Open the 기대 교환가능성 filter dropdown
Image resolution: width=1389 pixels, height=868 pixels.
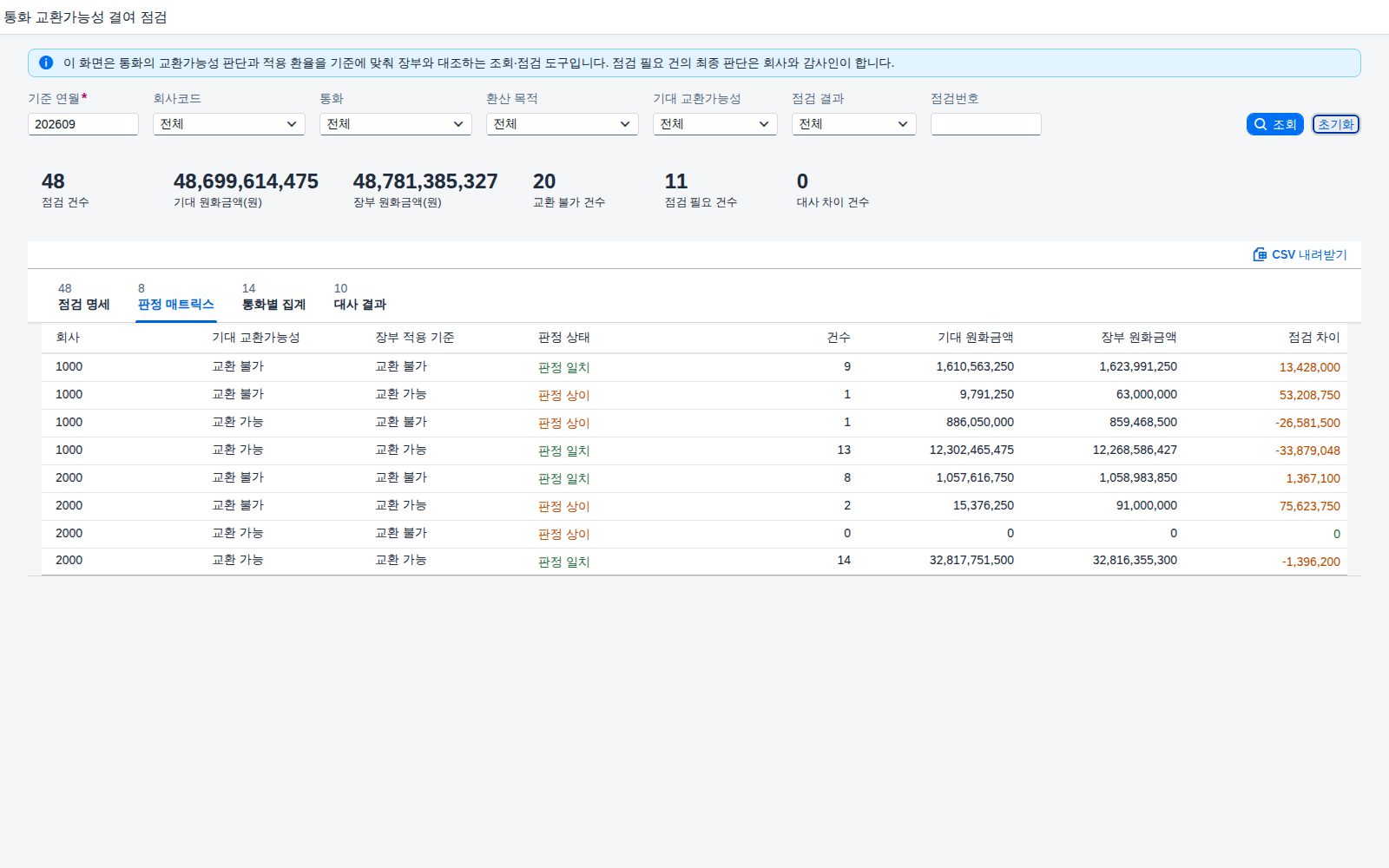point(715,124)
